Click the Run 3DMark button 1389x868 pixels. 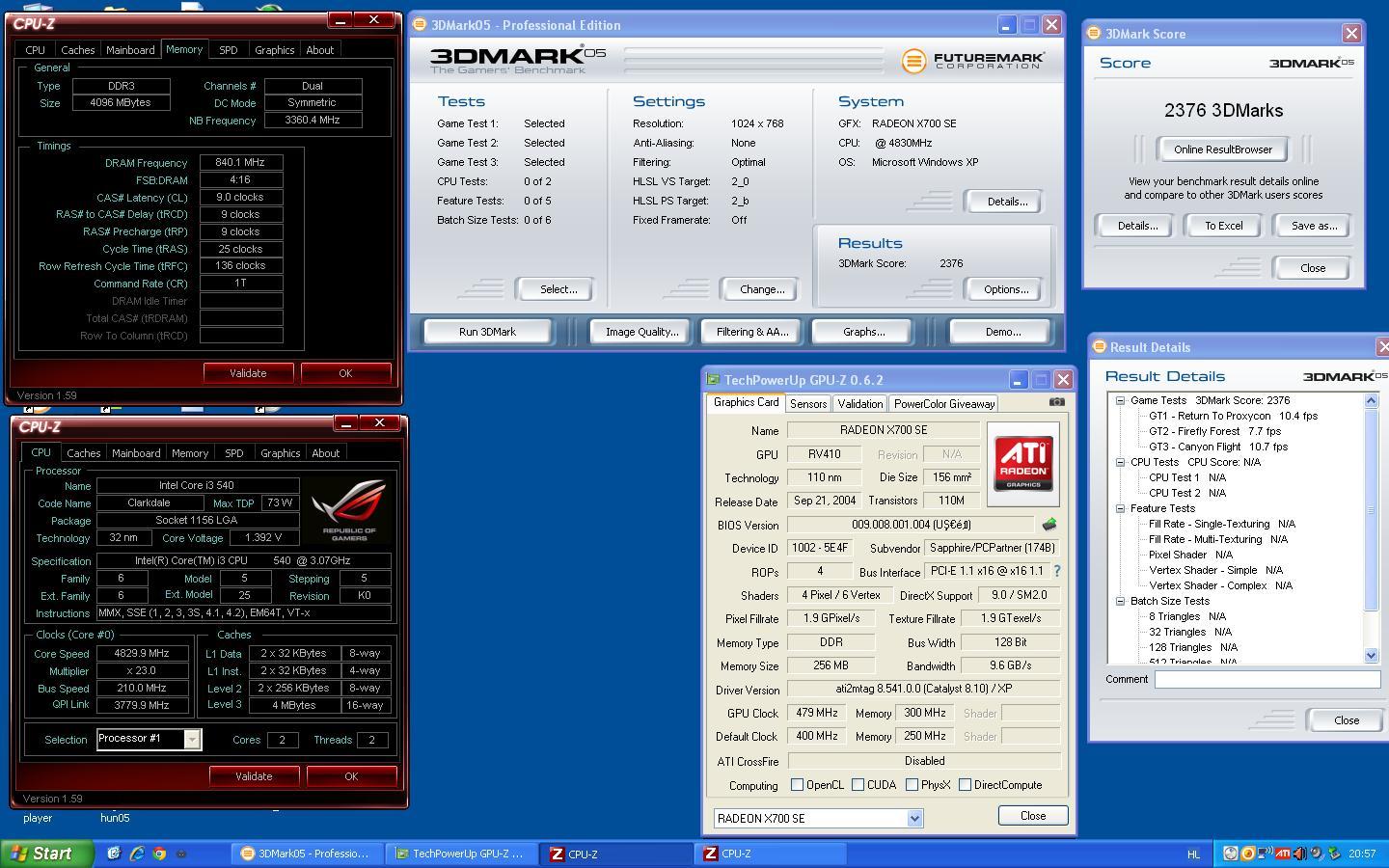pyautogui.click(x=487, y=332)
